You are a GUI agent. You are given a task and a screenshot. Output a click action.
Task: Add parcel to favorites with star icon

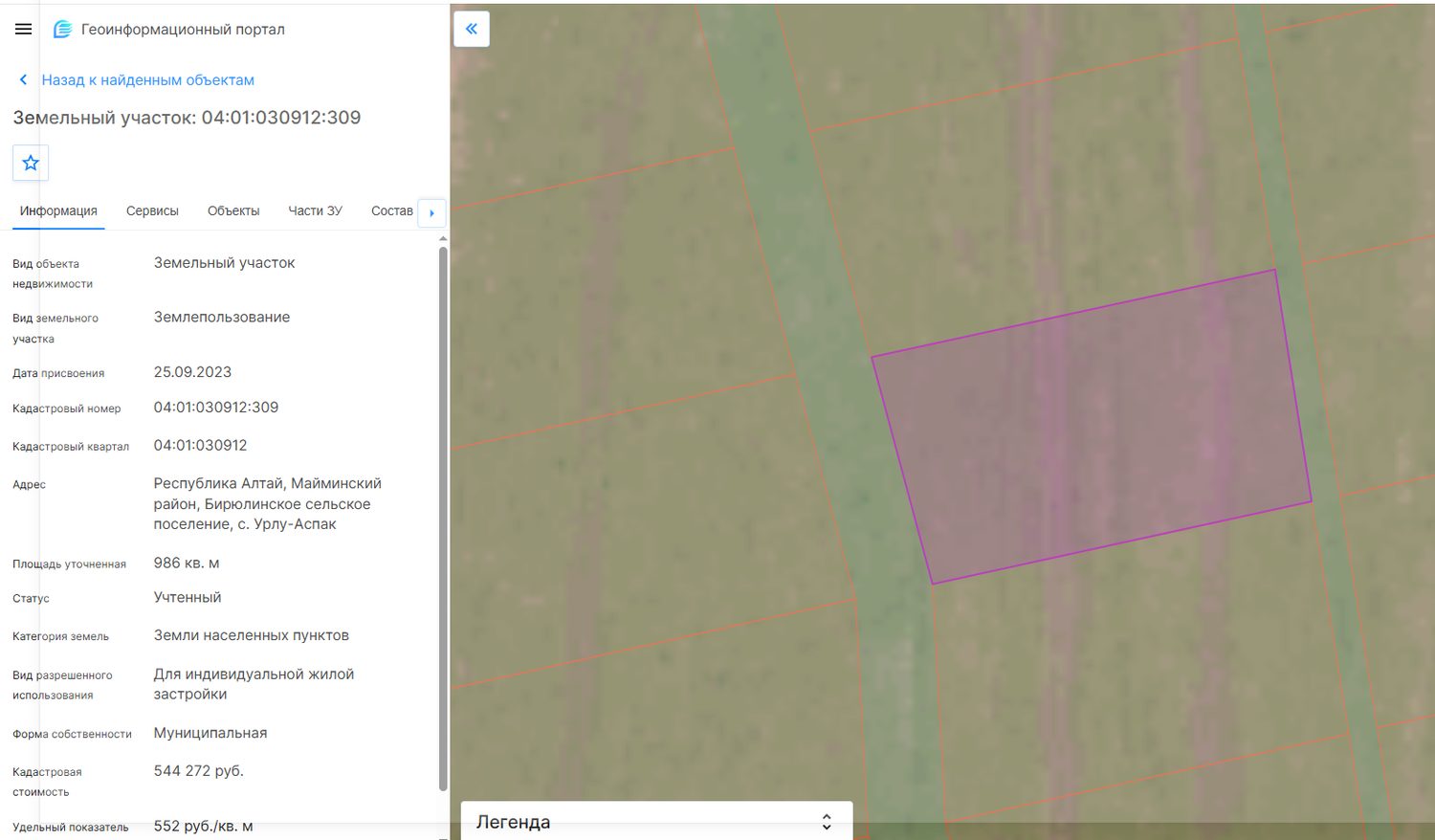(31, 163)
